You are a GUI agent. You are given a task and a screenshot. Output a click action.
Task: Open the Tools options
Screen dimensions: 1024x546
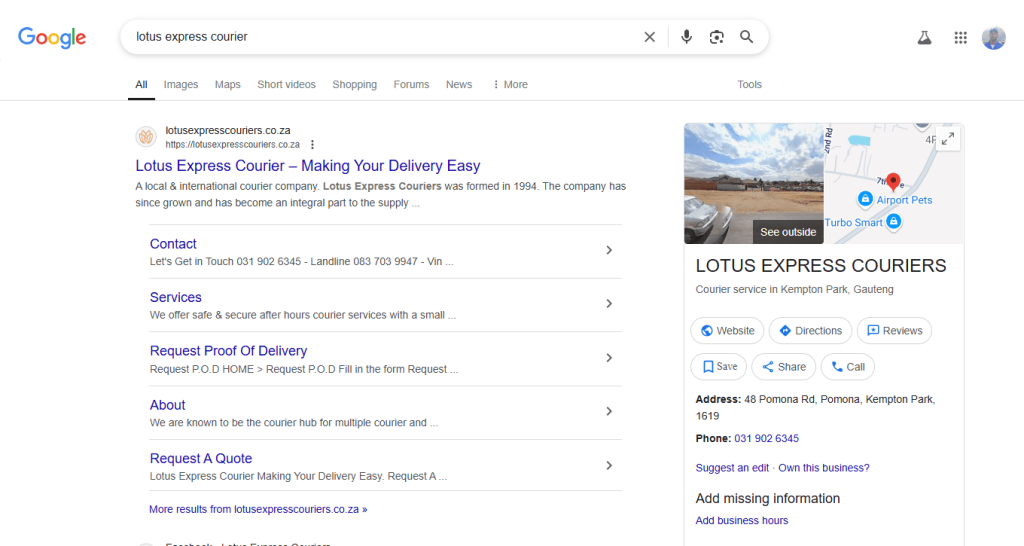pos(749,84)
